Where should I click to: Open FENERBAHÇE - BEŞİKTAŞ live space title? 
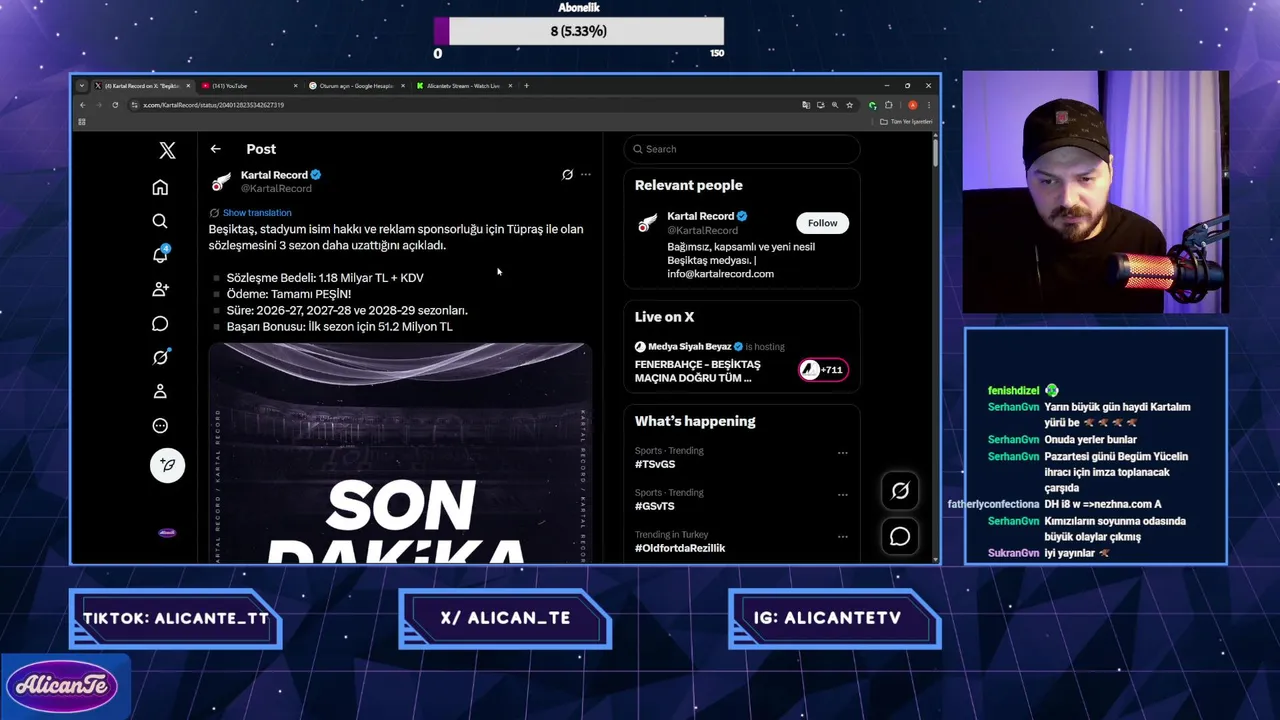point(698,371)
